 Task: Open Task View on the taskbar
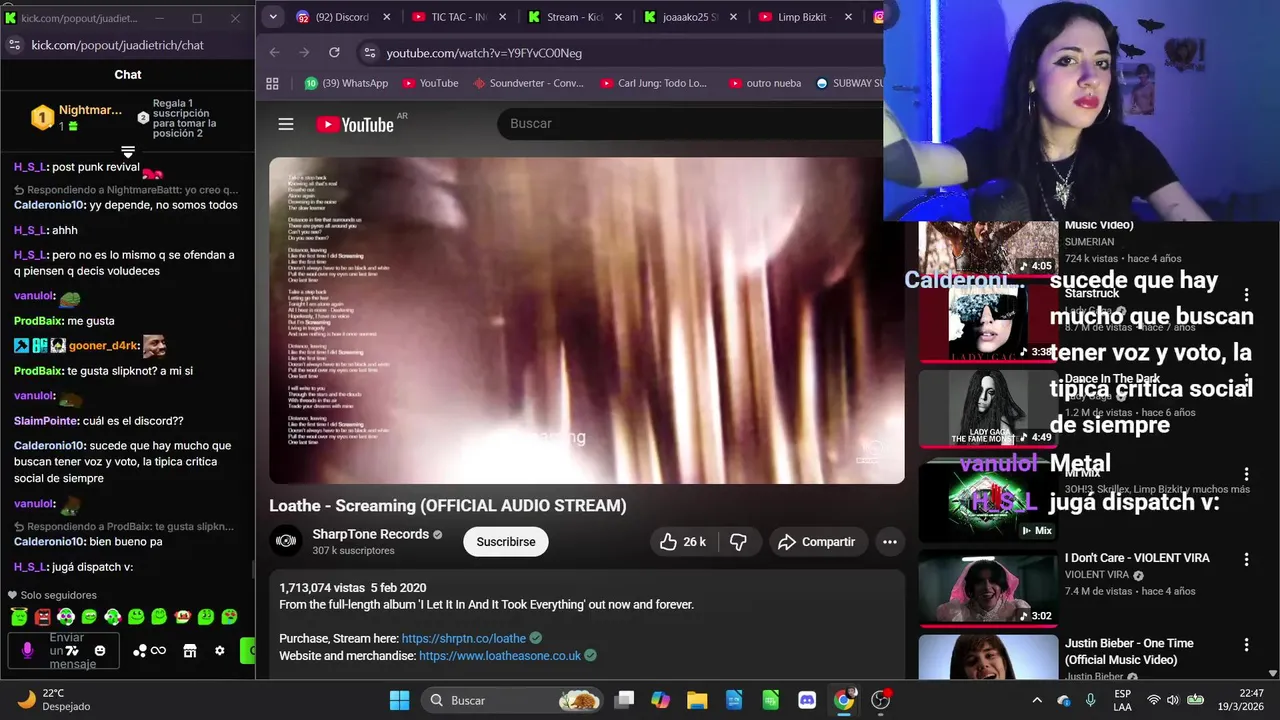[624, 700]
